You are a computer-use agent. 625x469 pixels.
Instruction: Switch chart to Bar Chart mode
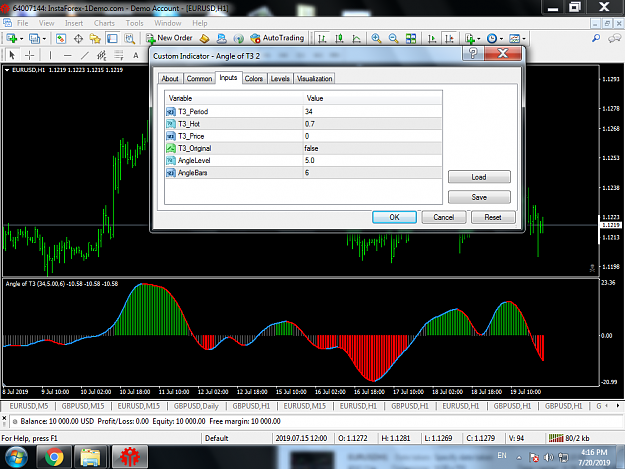[x=322, y=39]
